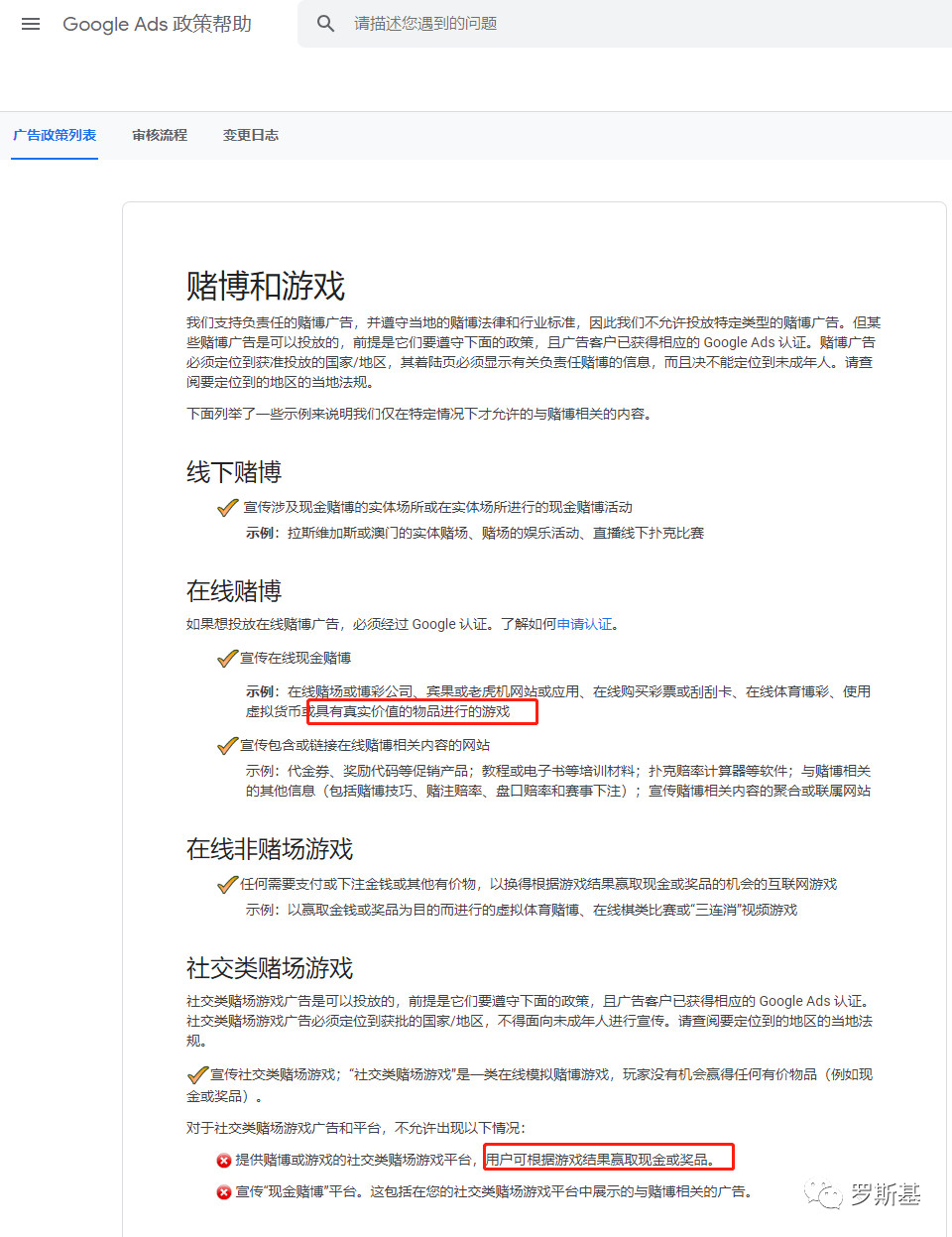Click checkmark under 在线非赌场游戏 heading
The image size is (952, 1237).
[x=227, y=885]
